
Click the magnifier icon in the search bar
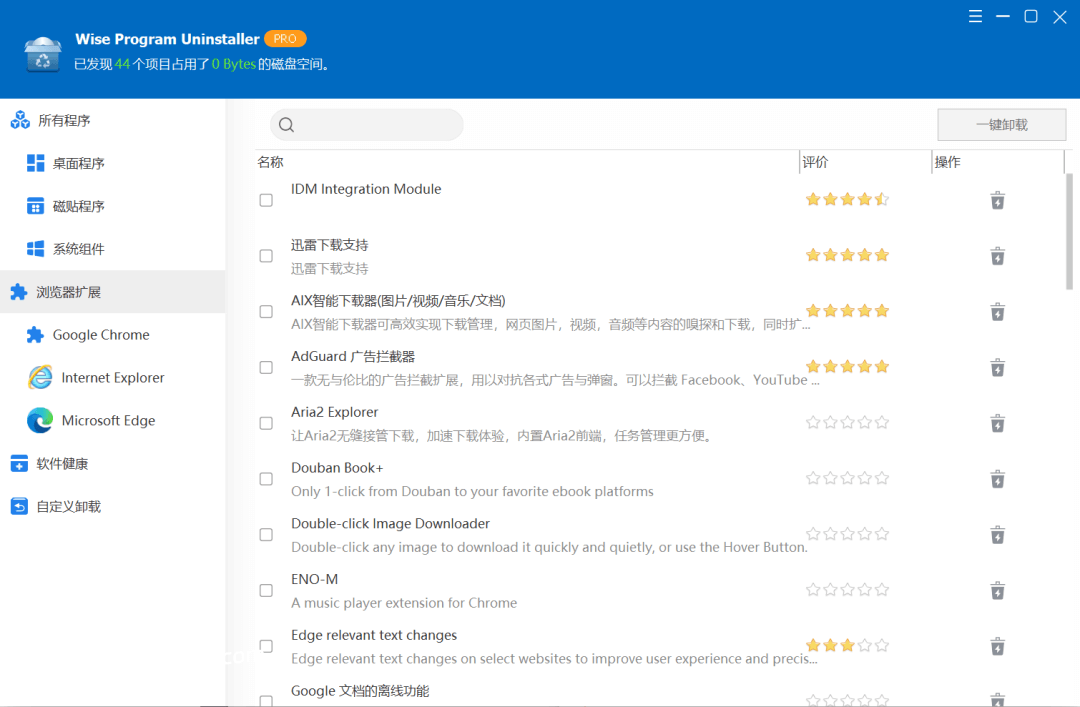coord(286,124)
